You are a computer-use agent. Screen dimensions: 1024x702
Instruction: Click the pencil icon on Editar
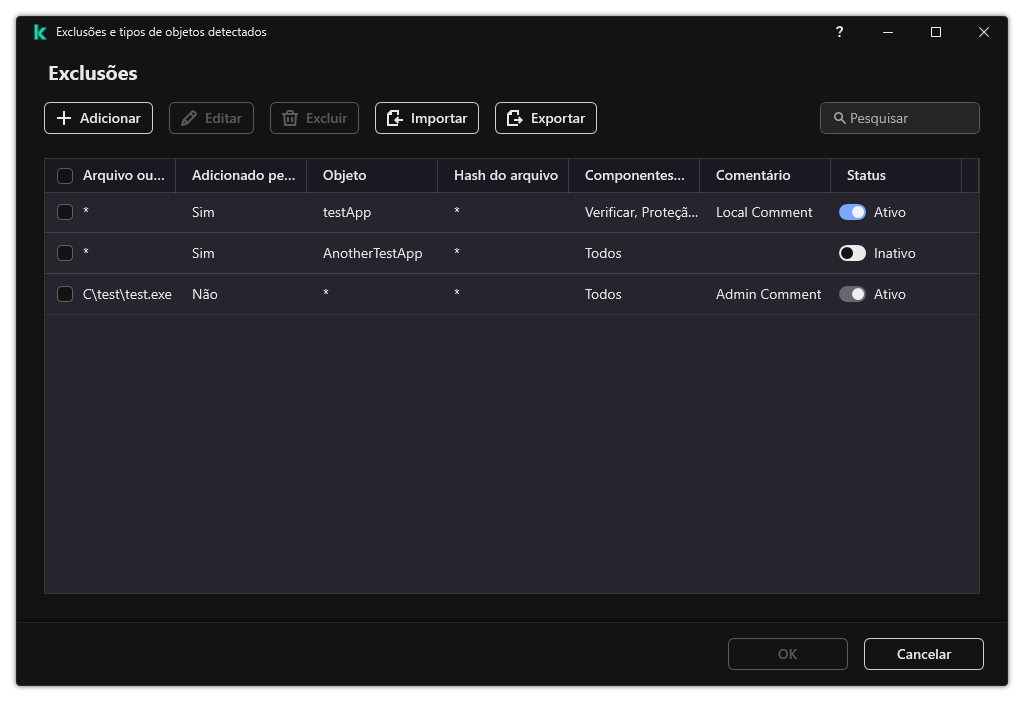[189, 118]
